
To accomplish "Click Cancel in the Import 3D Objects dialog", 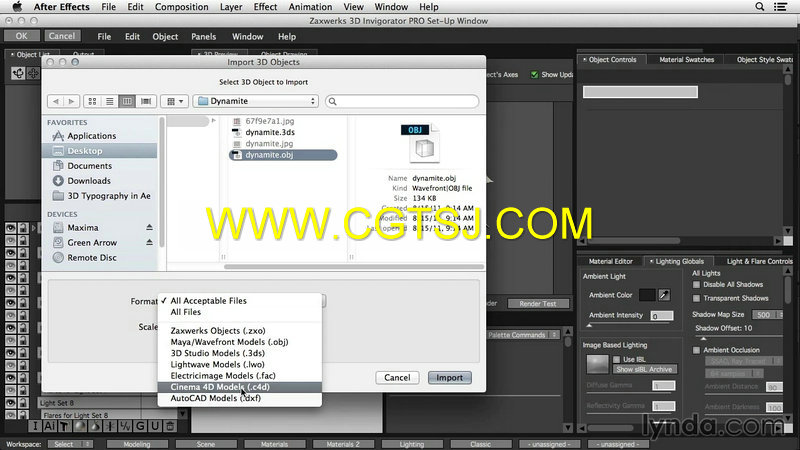I will click(397, 378).
